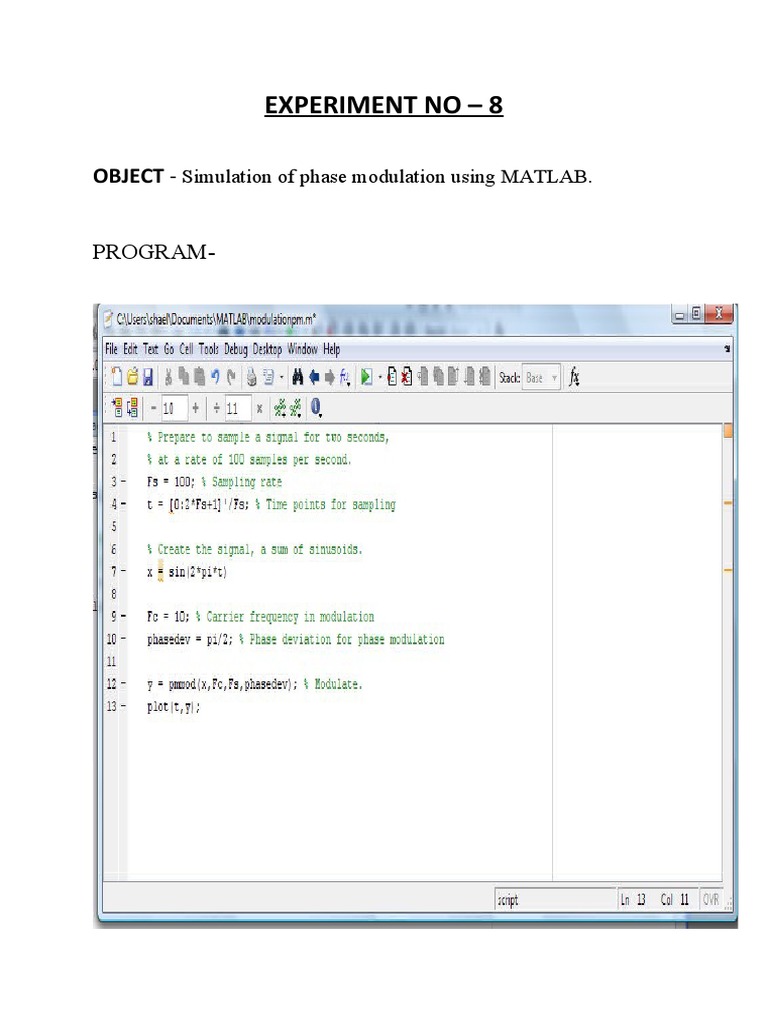768x1024 pixels.
Task: Open the File menu
Action: pos(111,349)
